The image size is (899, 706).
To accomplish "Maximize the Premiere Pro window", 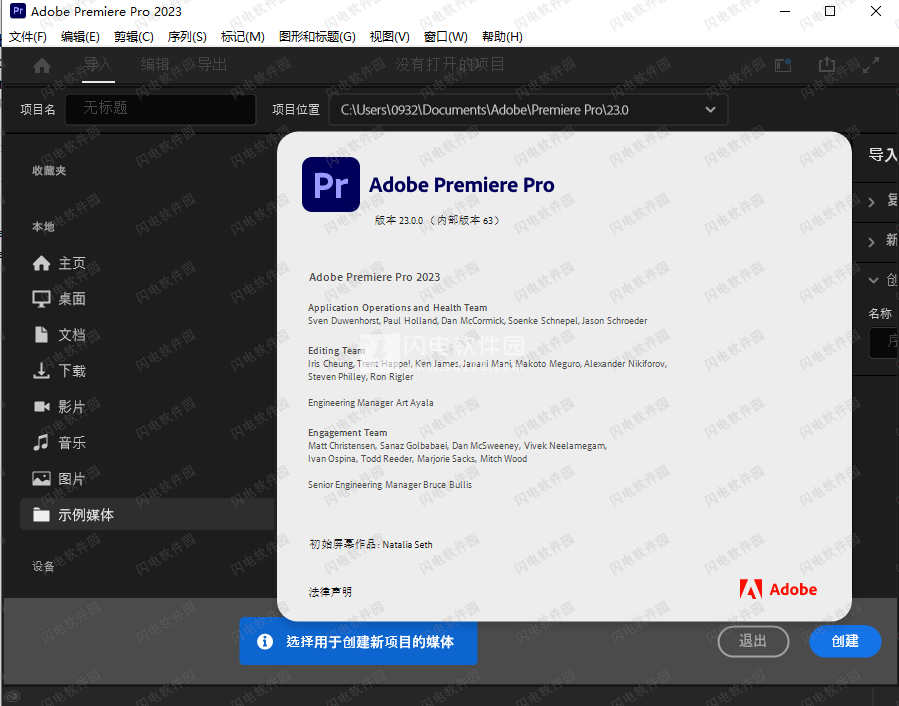I will (830, 11).
